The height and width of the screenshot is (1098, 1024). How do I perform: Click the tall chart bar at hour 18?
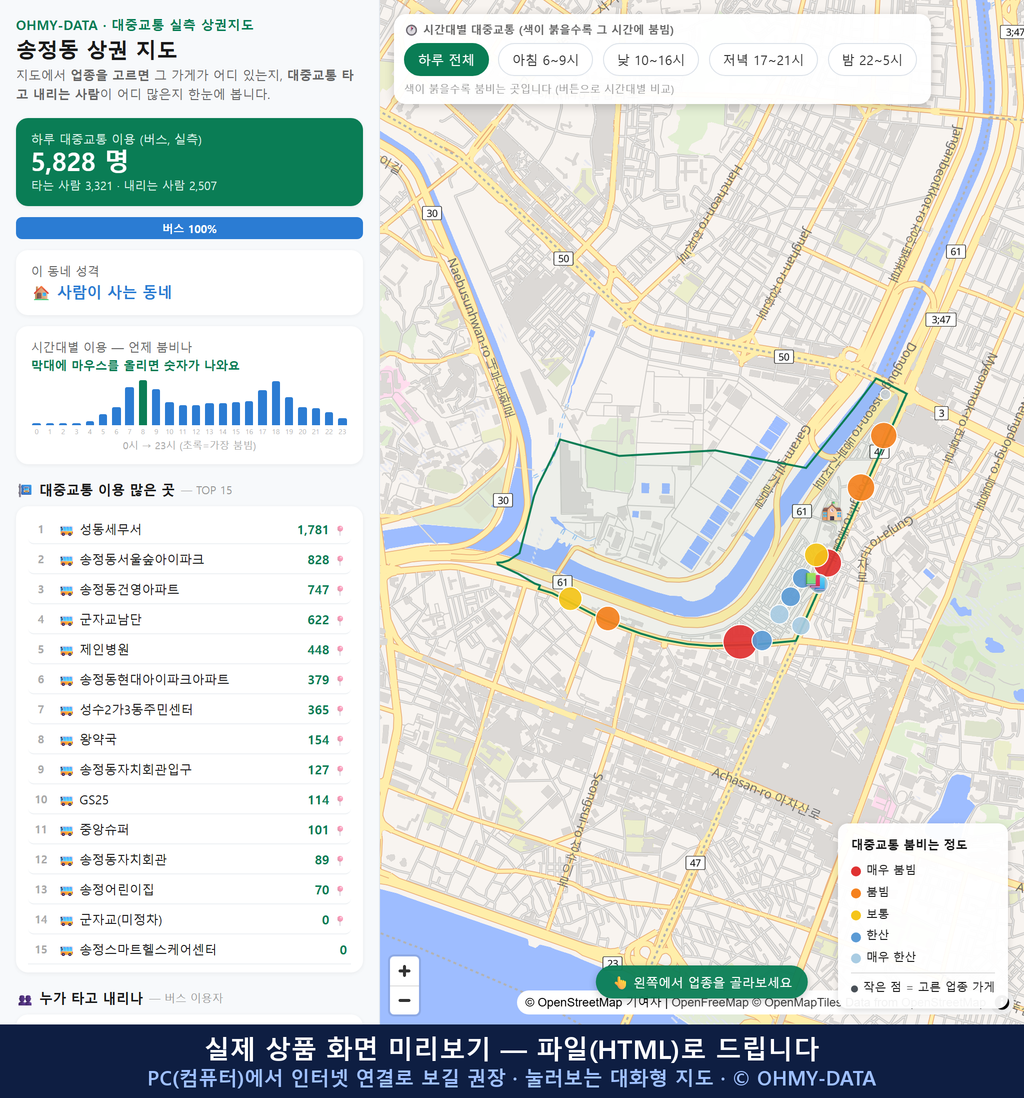point(276,403)
